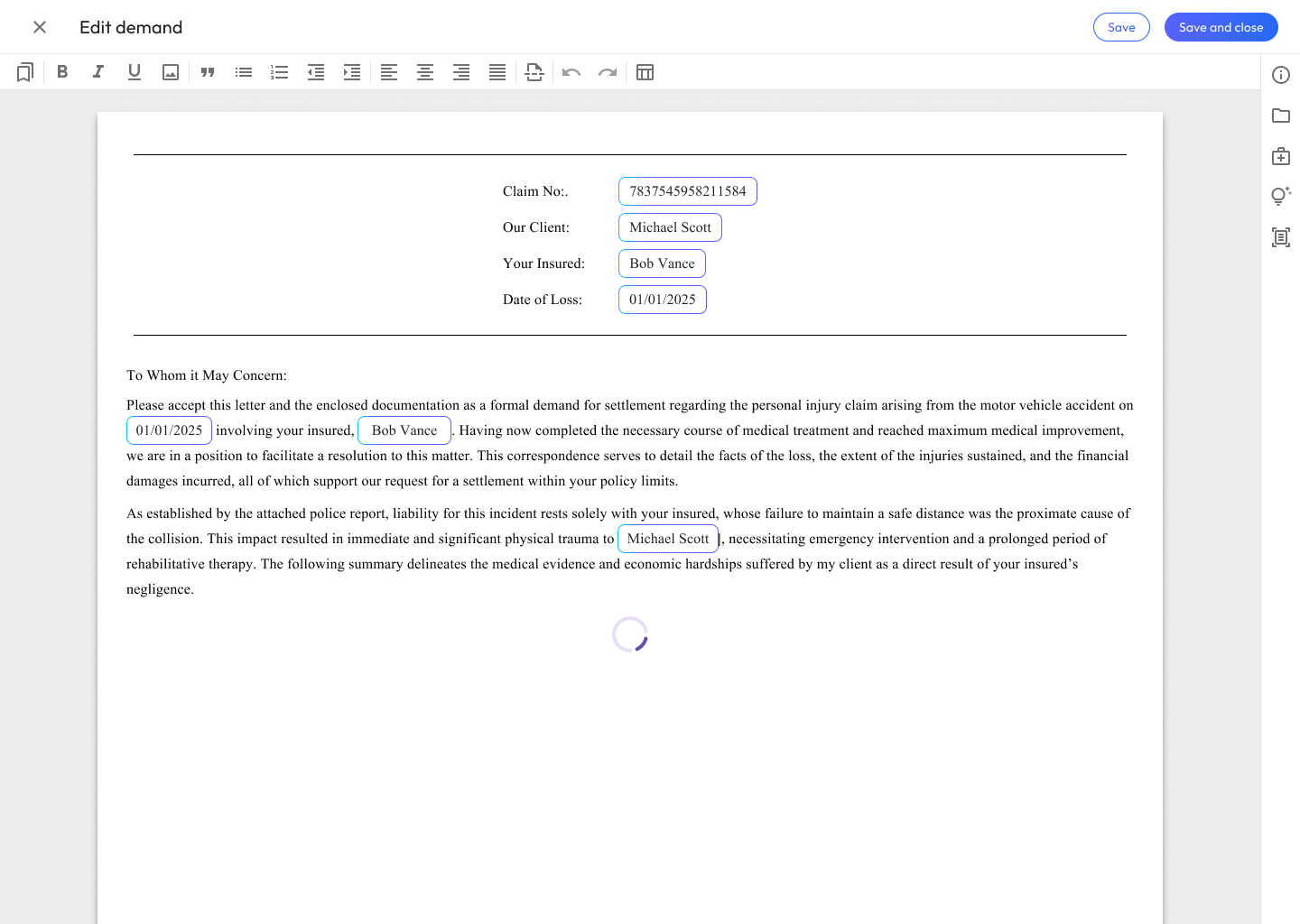Open the info panel in sidebar
Viewport: 1300px width, 924px height.
1281,75
